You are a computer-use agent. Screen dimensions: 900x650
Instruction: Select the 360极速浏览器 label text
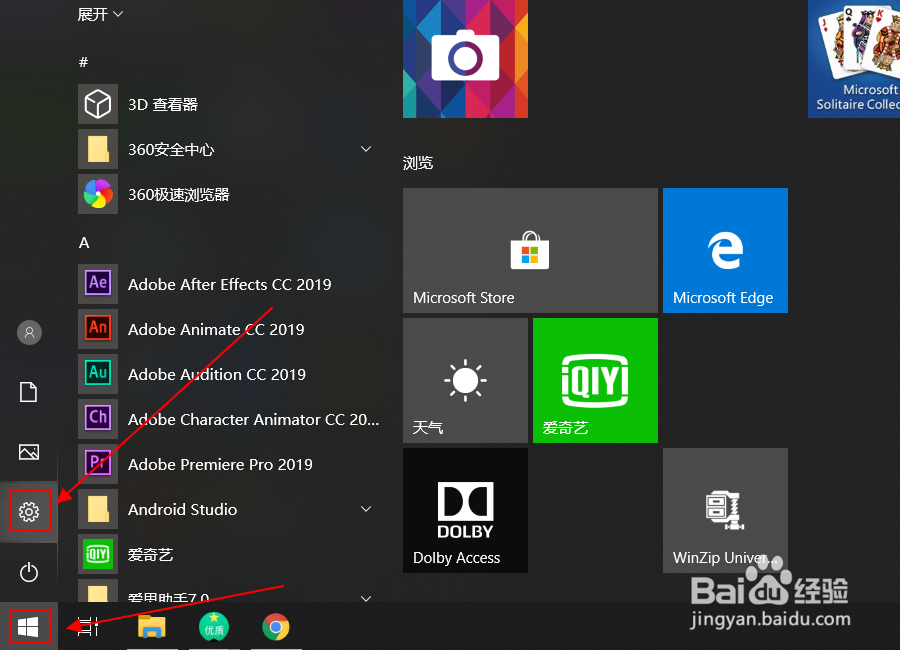coord(179,195)
